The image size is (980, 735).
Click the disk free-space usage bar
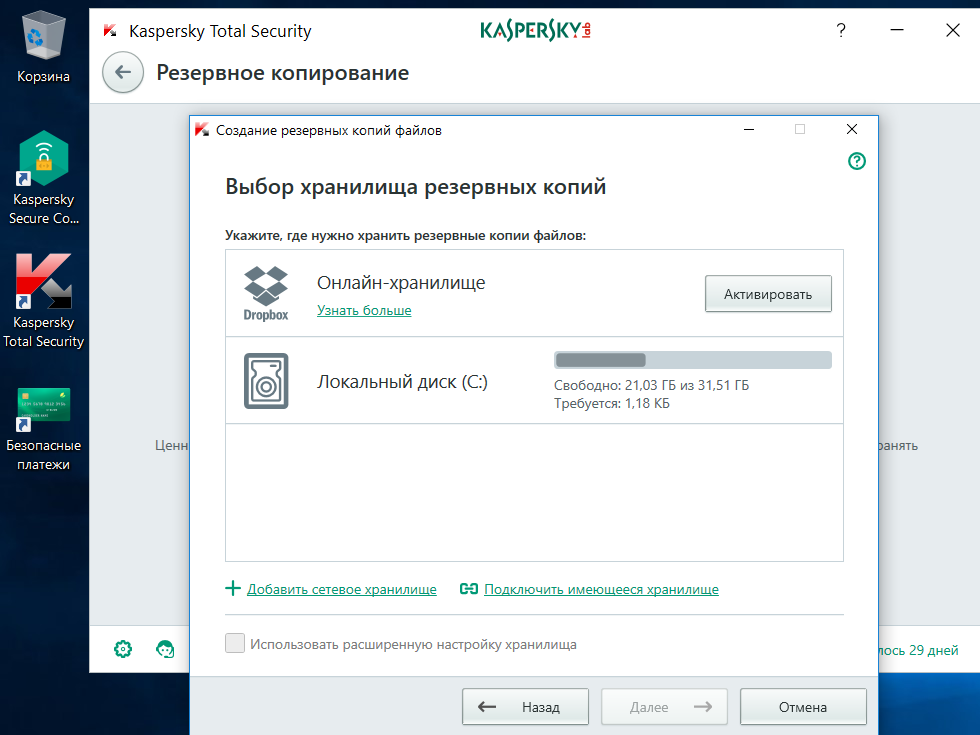pos(692,360)
